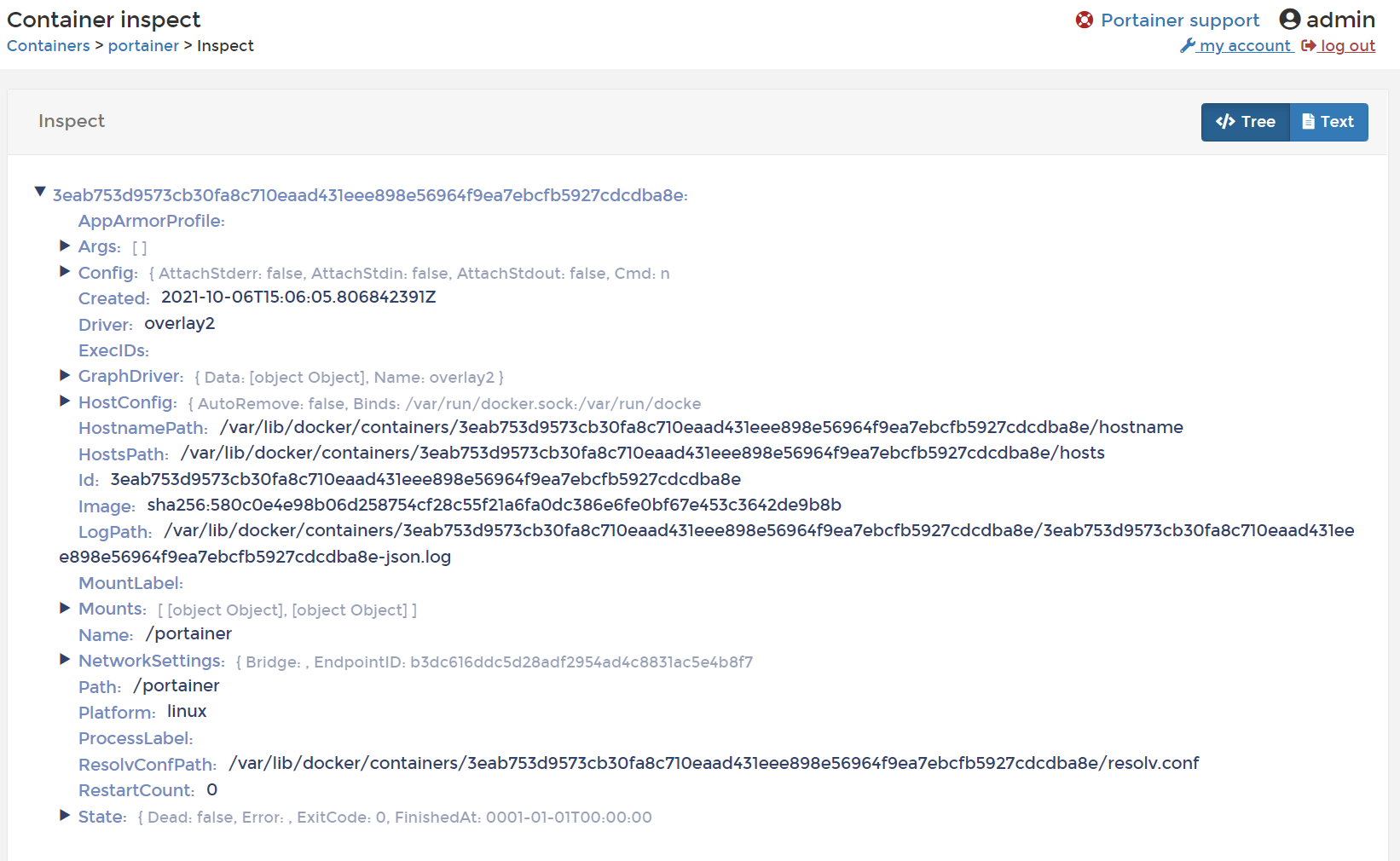Click the /portainer Name value
1400x861 pixels.
189,633
